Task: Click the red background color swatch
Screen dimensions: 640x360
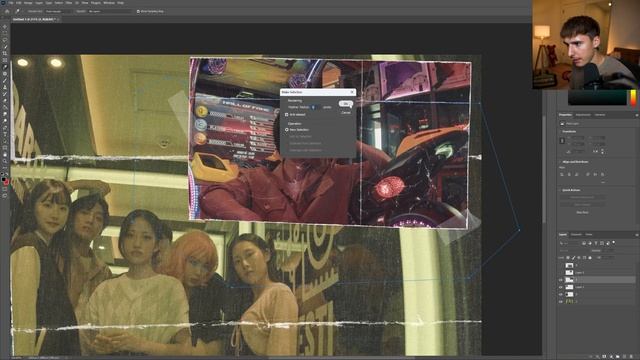Action: coord(6,182)
